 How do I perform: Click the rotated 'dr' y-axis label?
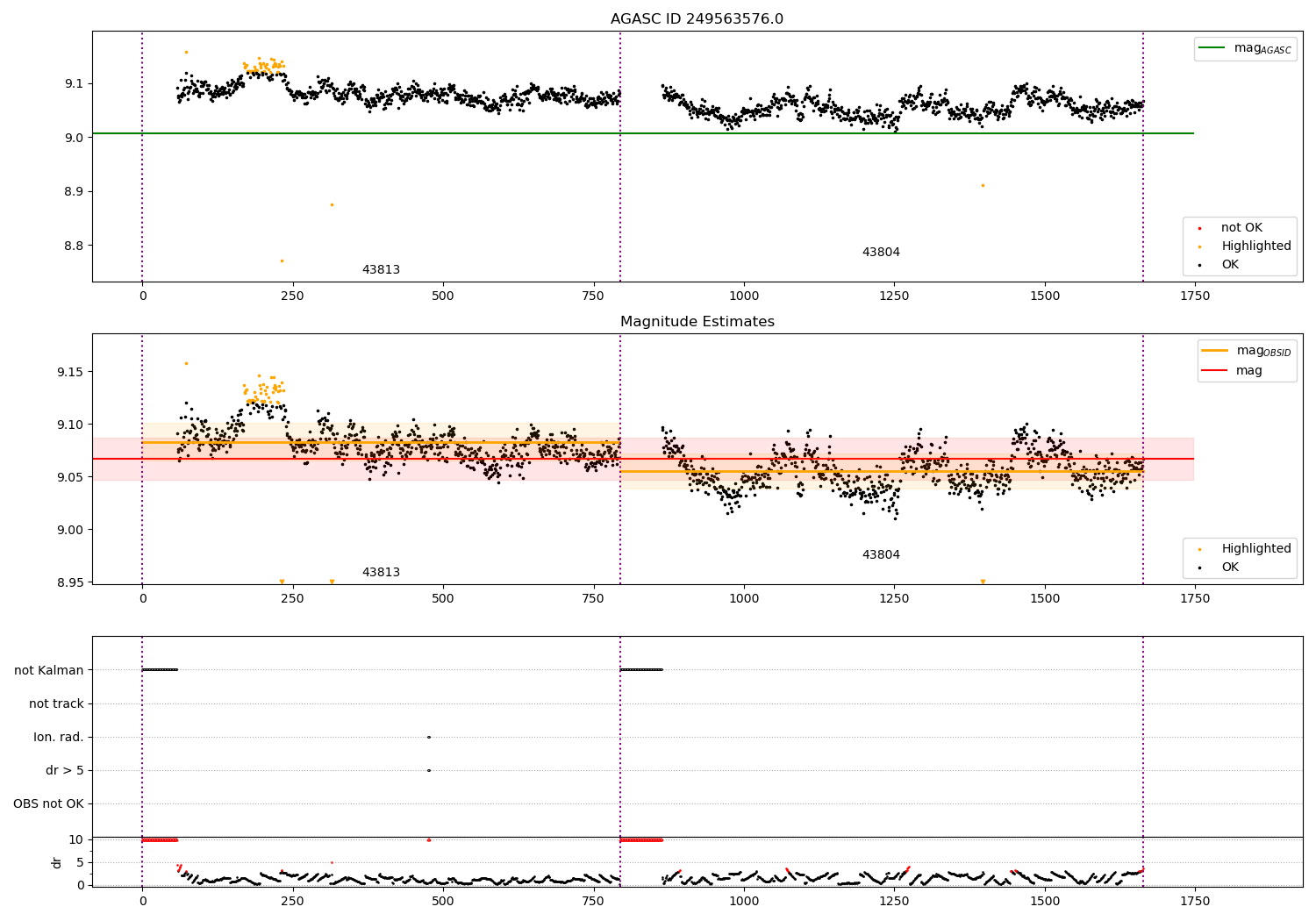(57, 862)
